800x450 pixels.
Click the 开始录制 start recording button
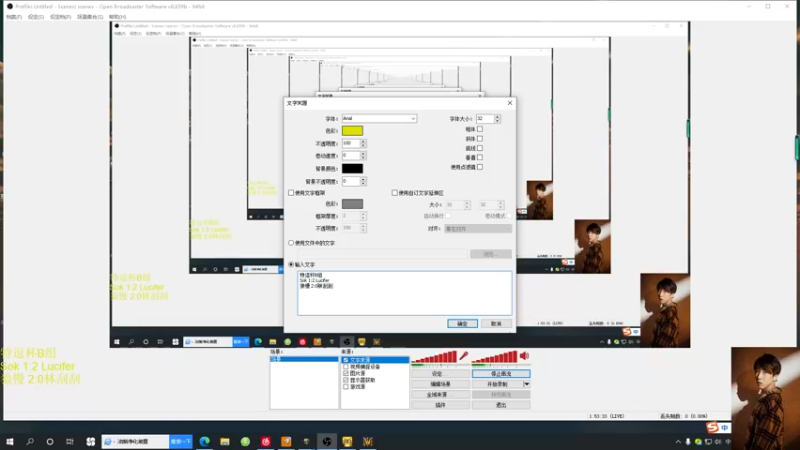[x=497, y=384]
